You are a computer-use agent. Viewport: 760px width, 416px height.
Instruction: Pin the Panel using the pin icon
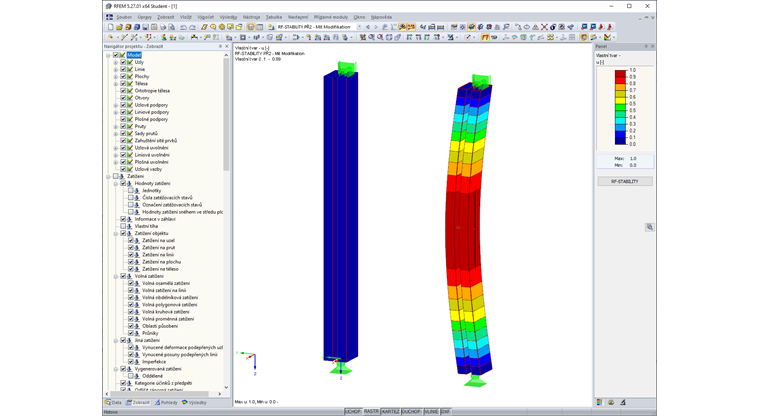tap(646, 47)
